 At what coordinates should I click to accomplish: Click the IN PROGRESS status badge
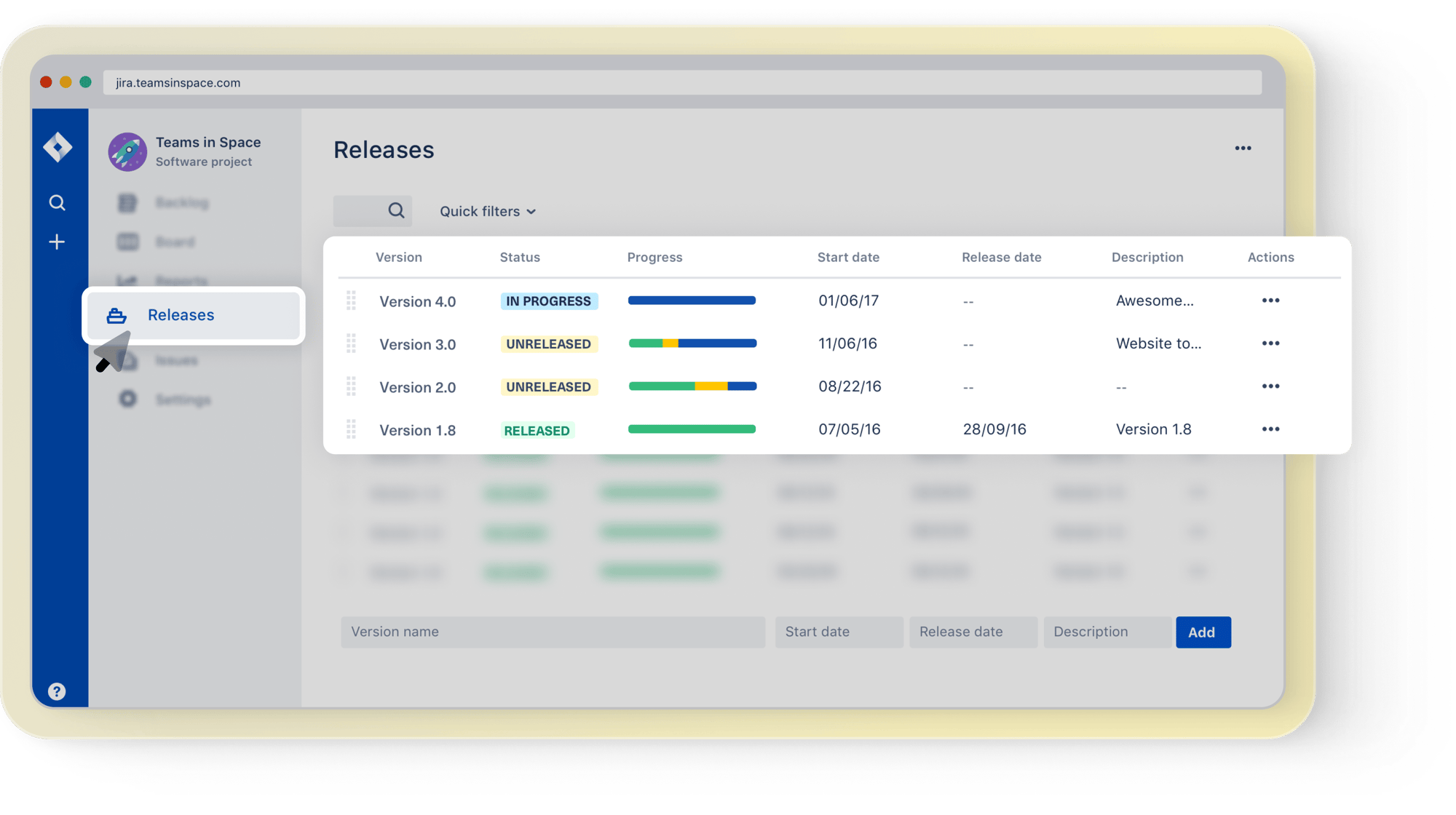pos(549,301)
